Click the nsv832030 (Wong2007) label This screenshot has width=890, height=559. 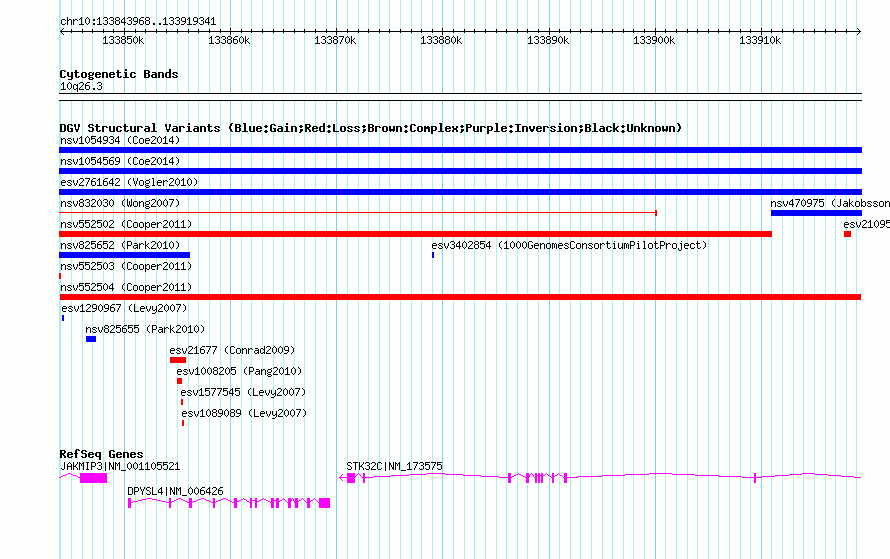click(x=120, y=203)
